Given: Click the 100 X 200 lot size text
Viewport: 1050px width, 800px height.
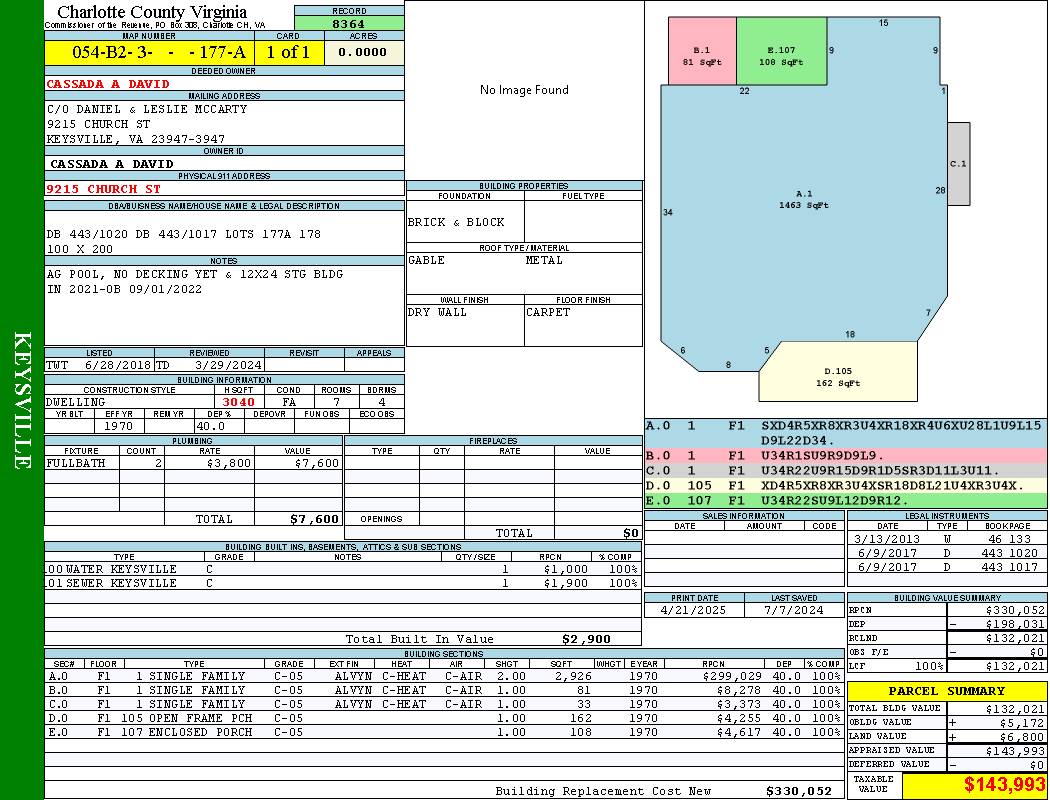Looking at the screenshot, I should pyautogui.click(x=80, y=249).
